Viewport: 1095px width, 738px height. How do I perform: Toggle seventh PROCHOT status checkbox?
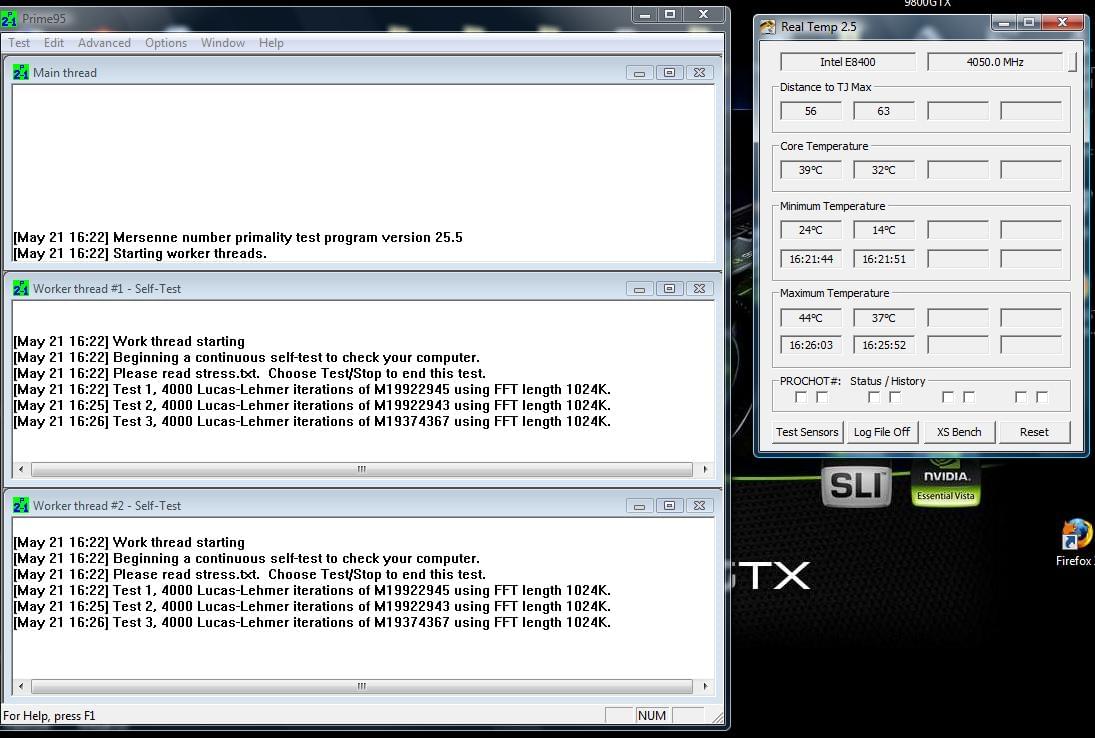click(1021, 397)
